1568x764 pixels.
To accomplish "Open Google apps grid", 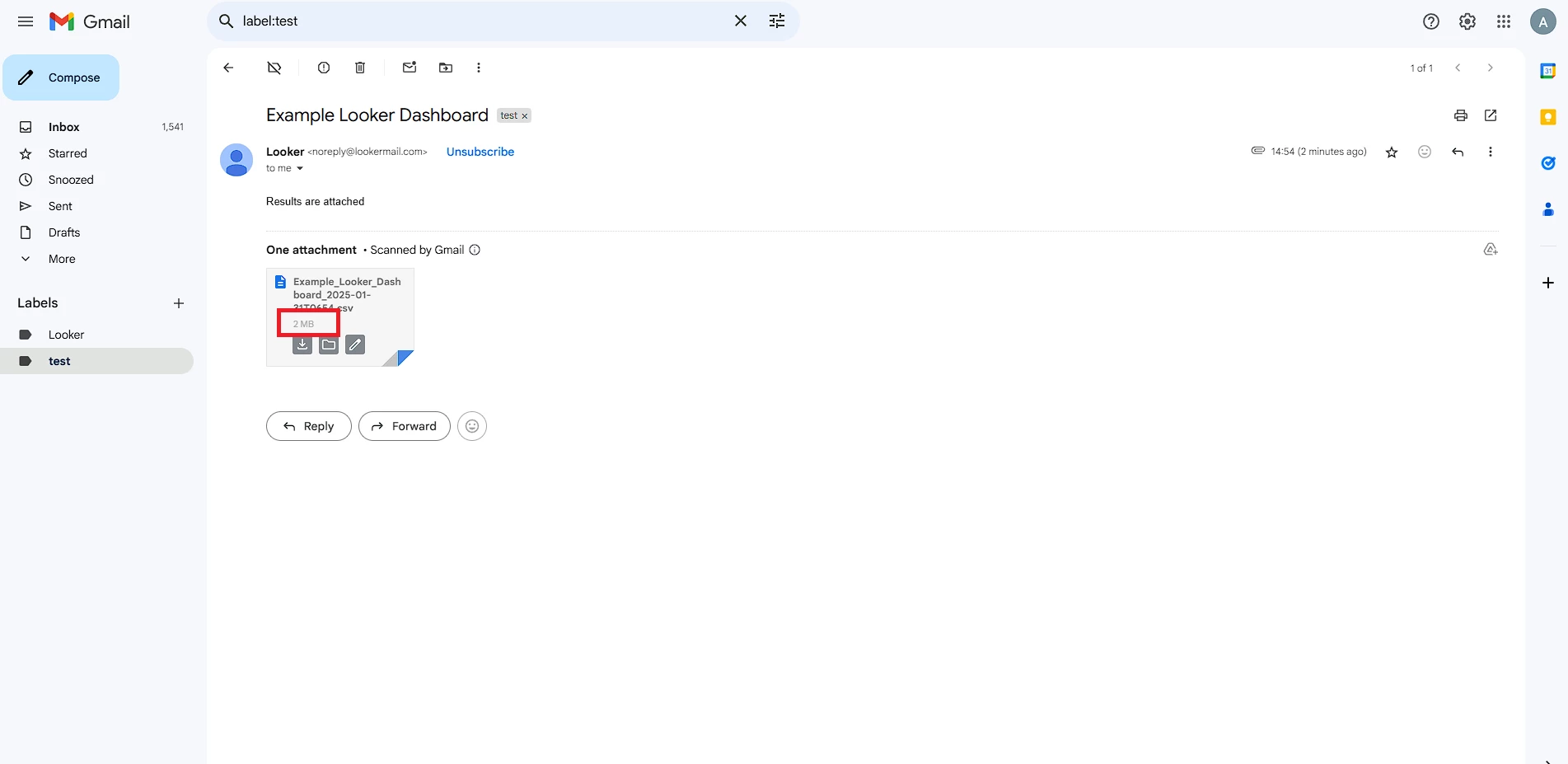I will pyautogui.click(x=1504, y=22).
